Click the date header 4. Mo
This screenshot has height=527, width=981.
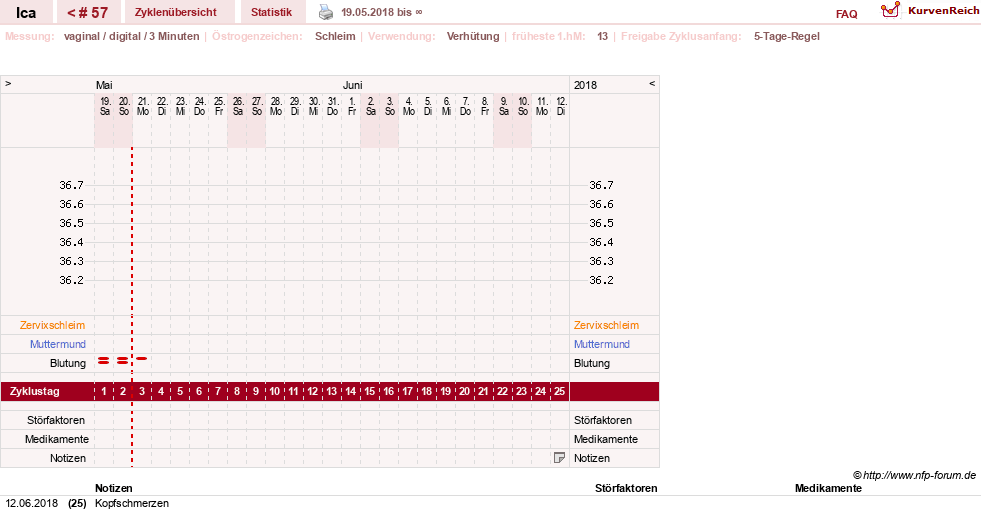point(409,106)
